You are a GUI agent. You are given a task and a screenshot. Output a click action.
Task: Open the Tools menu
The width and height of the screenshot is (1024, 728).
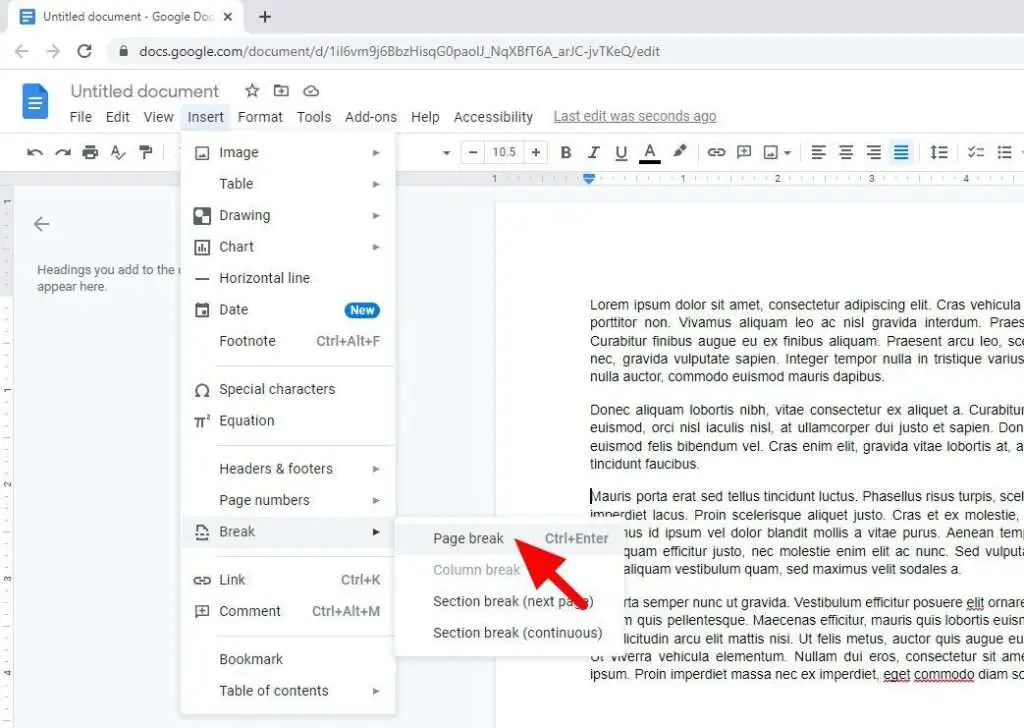(313, 117)
